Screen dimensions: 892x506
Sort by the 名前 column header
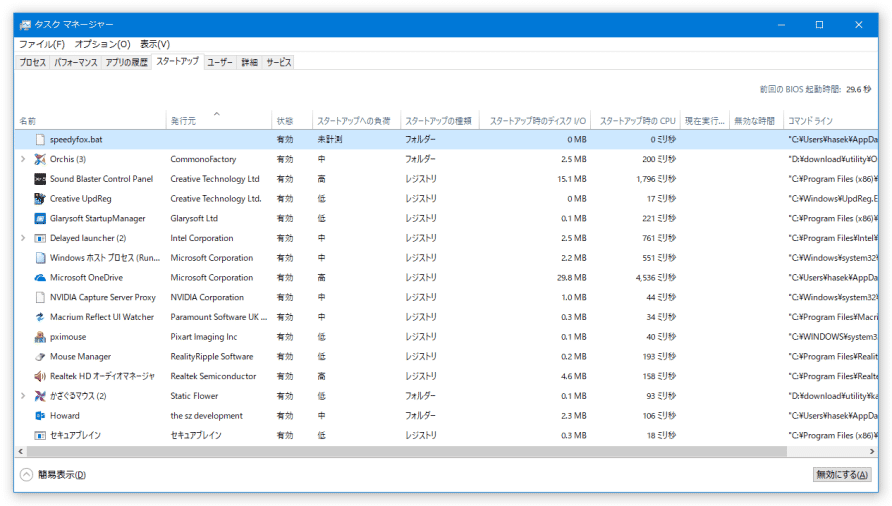coord(91,121)
